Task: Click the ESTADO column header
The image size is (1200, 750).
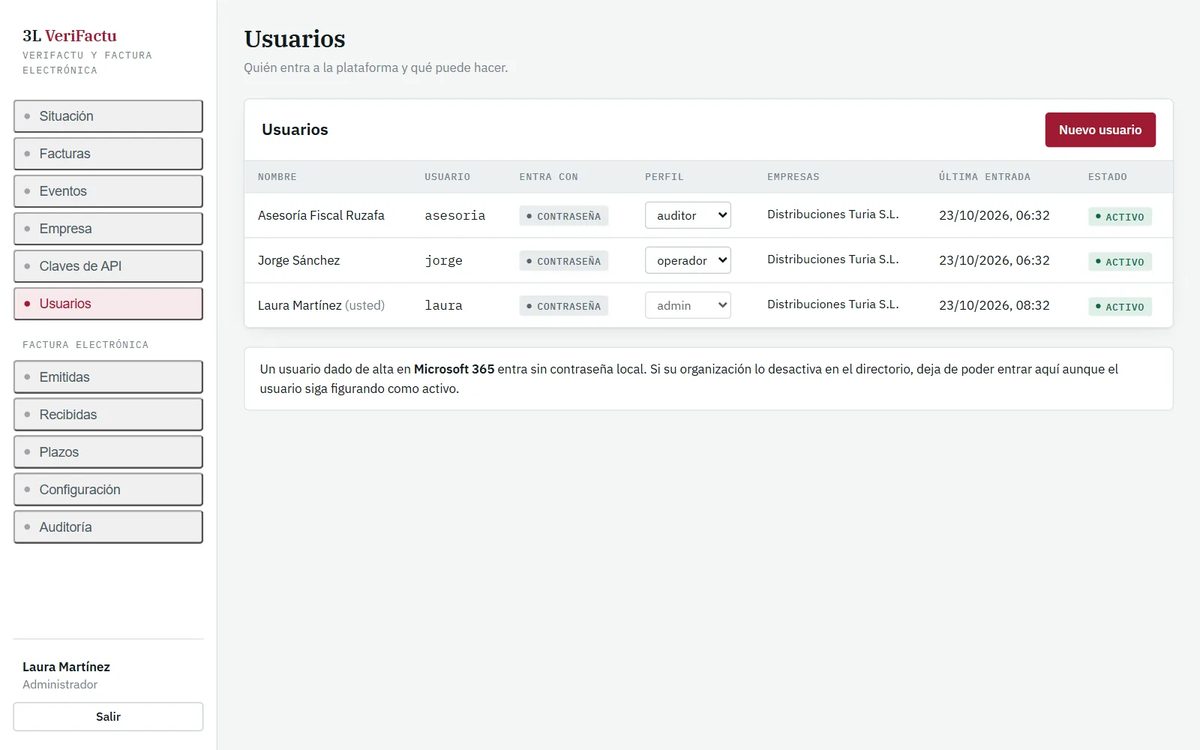Action: pos(1108,177)
